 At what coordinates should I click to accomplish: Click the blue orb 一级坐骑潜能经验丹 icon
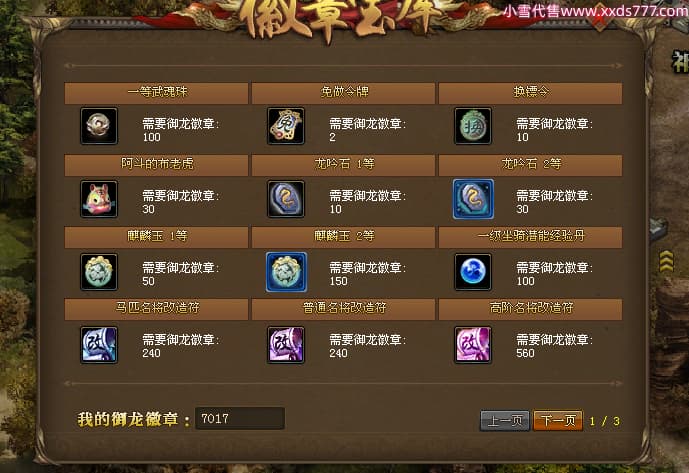point(473,272)
